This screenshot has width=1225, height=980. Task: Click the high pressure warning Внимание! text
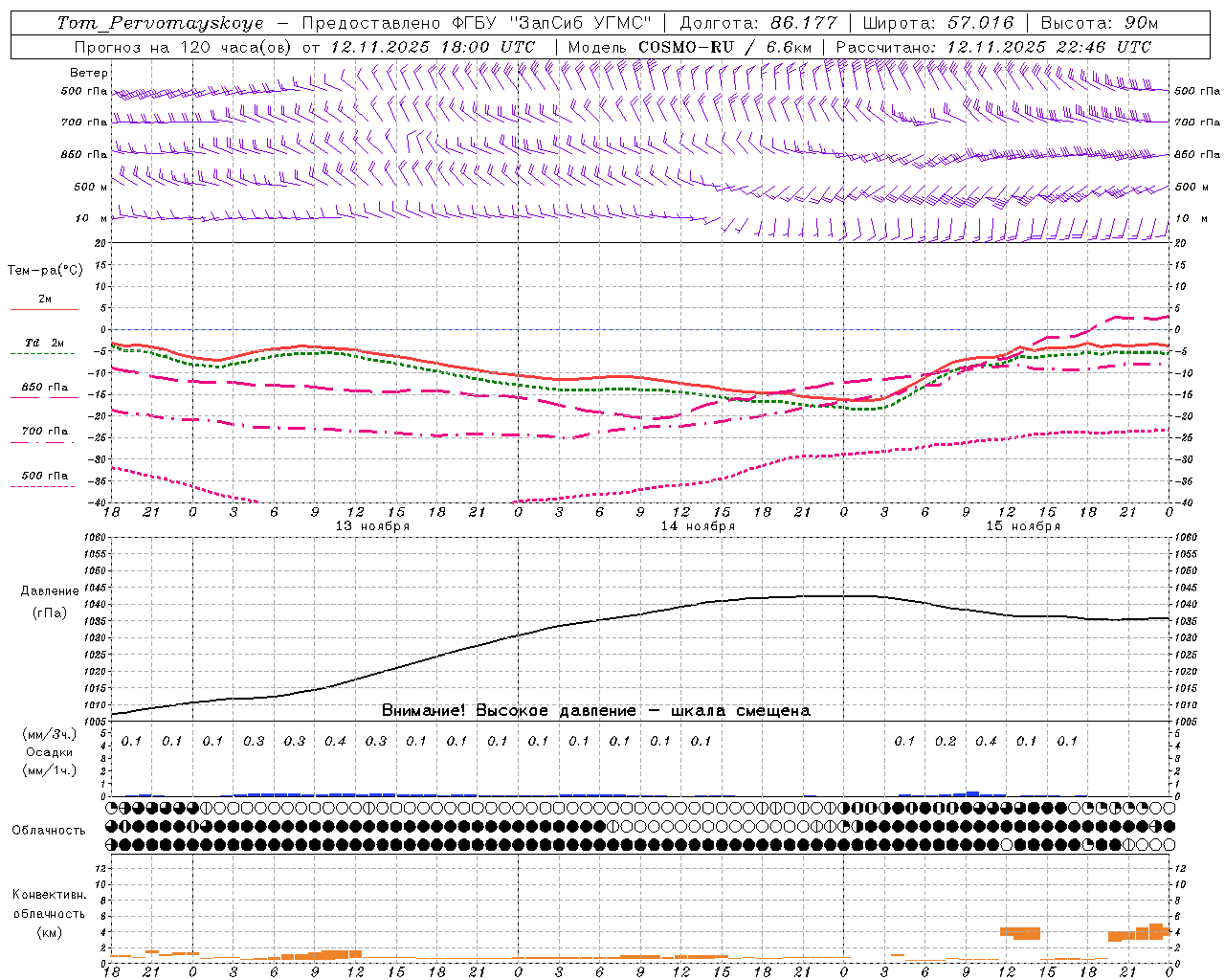click(x=424, y=711)
